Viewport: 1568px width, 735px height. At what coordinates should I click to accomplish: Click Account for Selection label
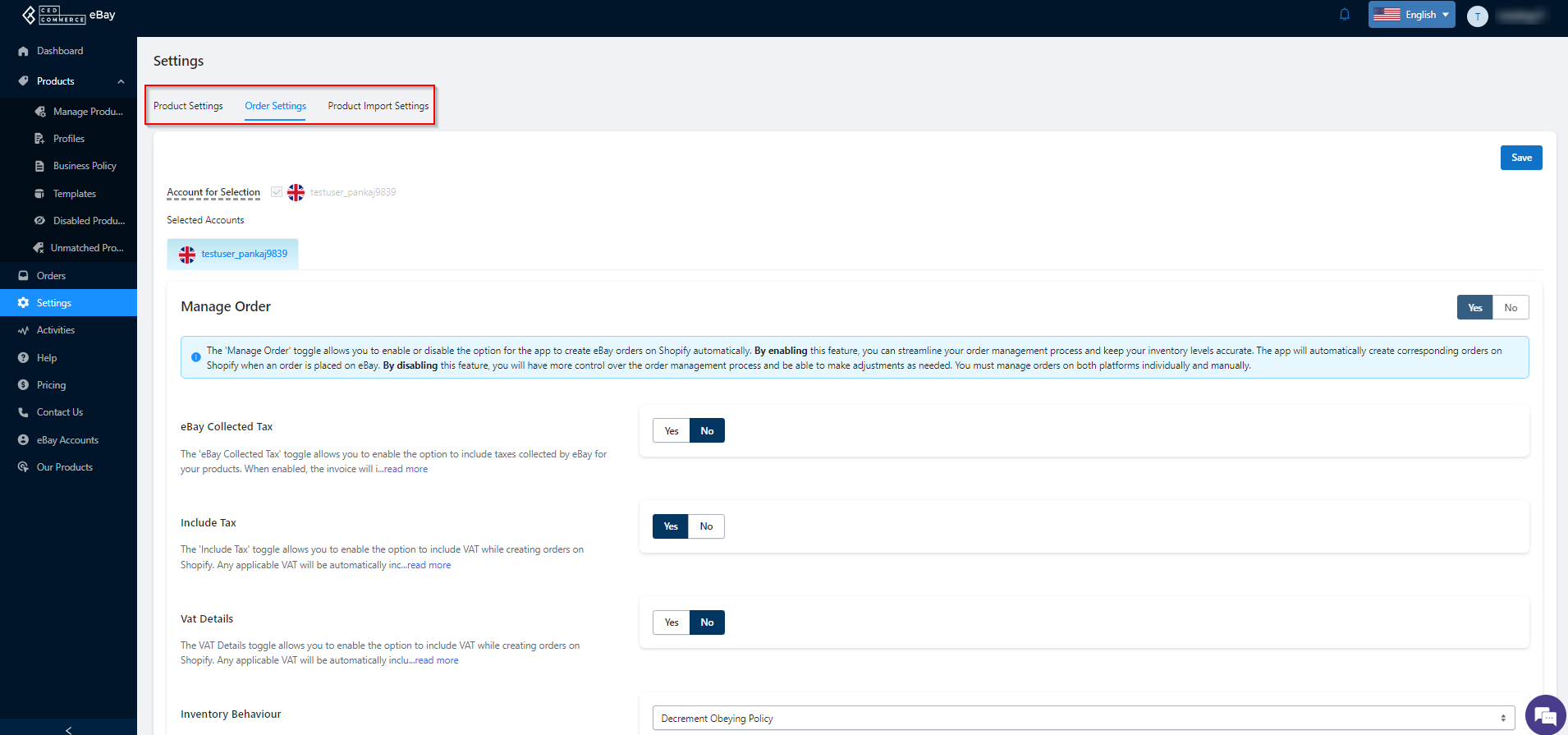pyautogui.click(x=213, y=192)
